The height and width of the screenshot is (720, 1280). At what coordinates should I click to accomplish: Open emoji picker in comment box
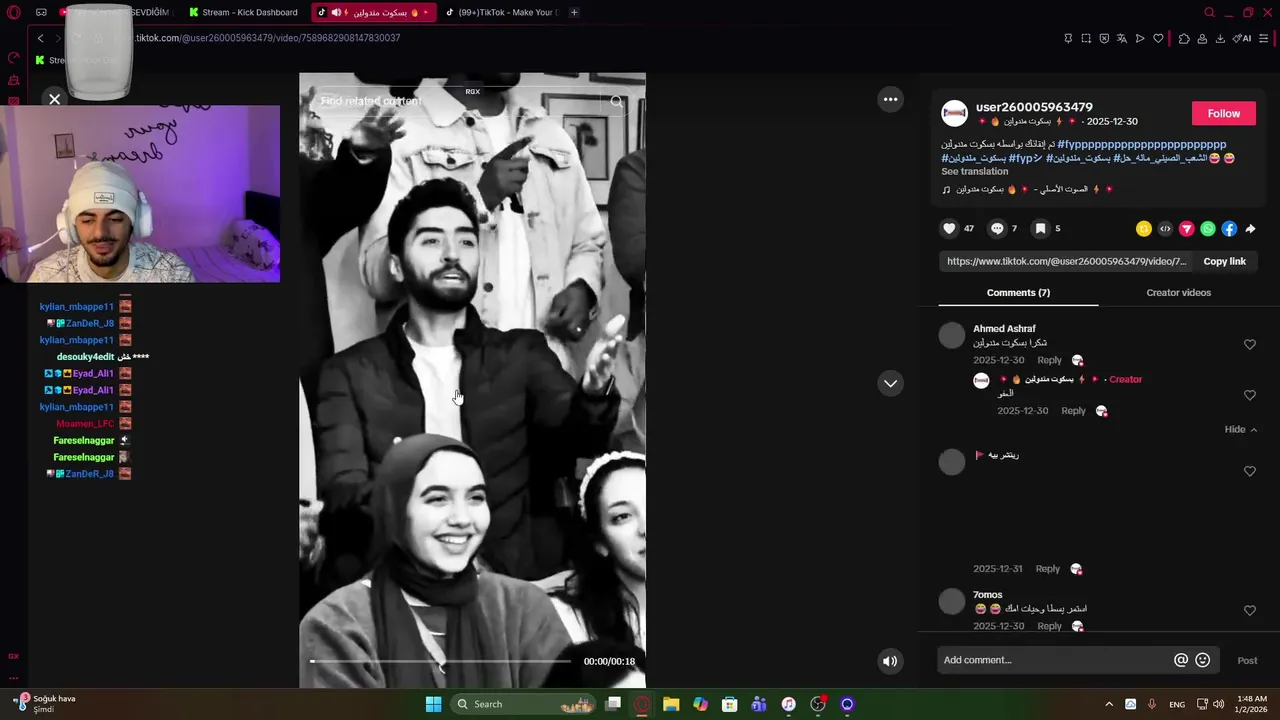1202,660
